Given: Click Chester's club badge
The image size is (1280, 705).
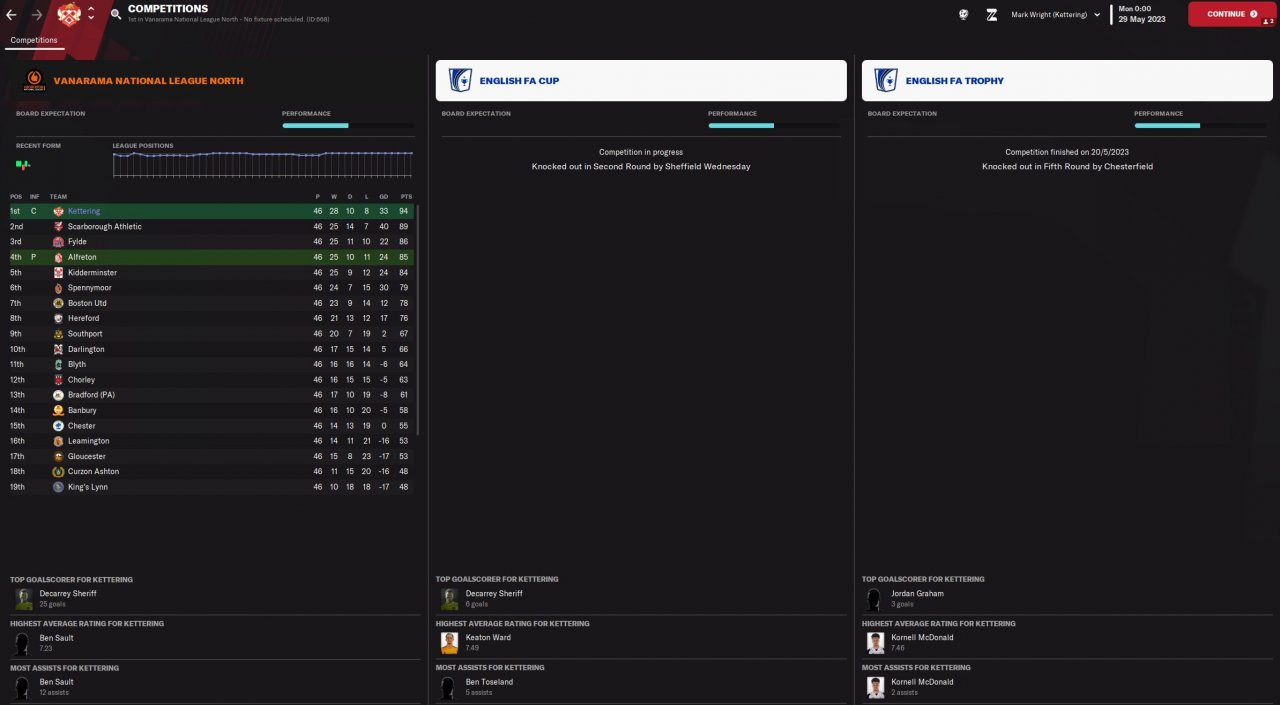Looking at the screenshot, I should point(58,426).
